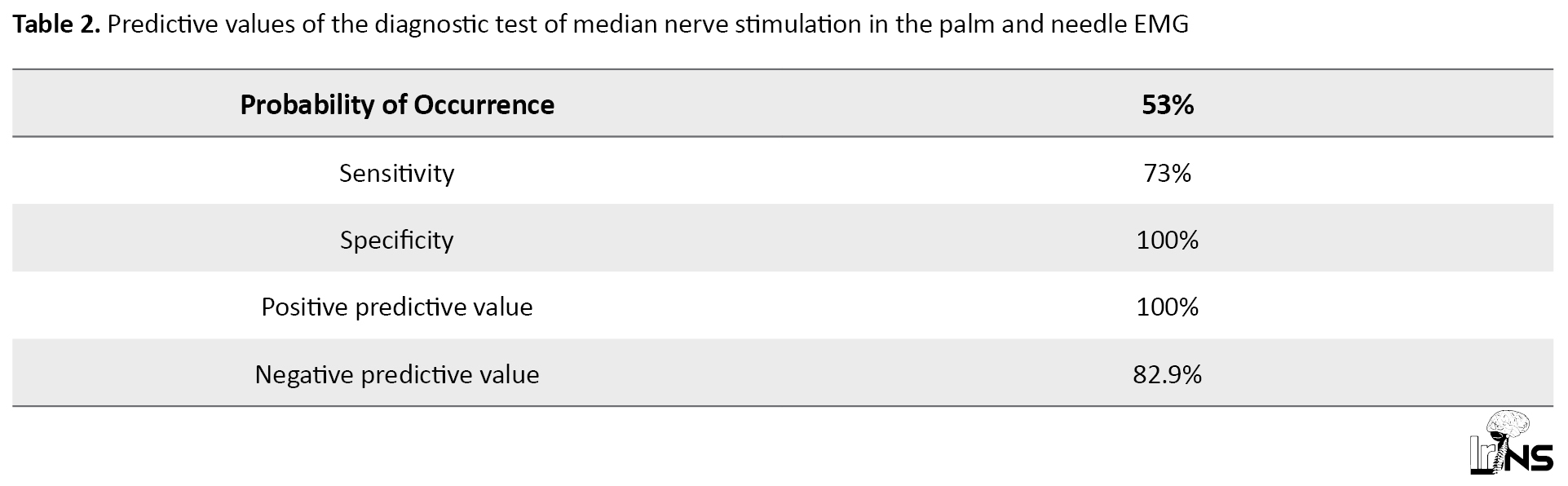Click the IrJNS journal logo icon
The width and height of the screenshot is (1568, 486).
[x=1511, y=443]
